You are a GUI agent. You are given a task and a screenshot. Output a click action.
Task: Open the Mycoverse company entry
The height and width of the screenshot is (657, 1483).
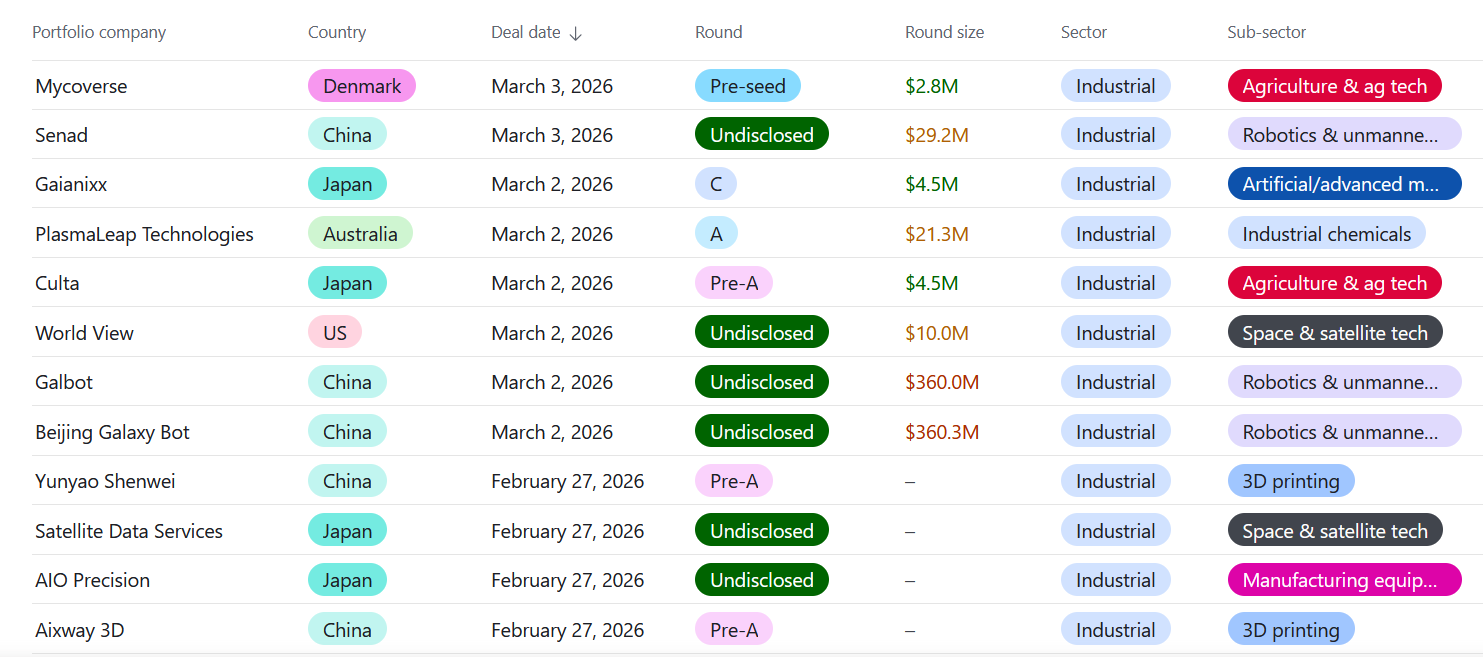(x=81, y=86)
